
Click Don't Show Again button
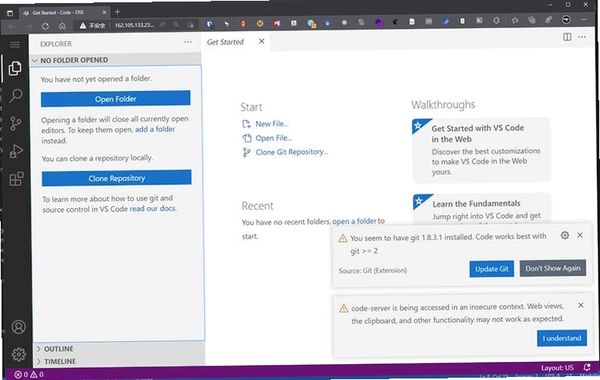[553, 268]
